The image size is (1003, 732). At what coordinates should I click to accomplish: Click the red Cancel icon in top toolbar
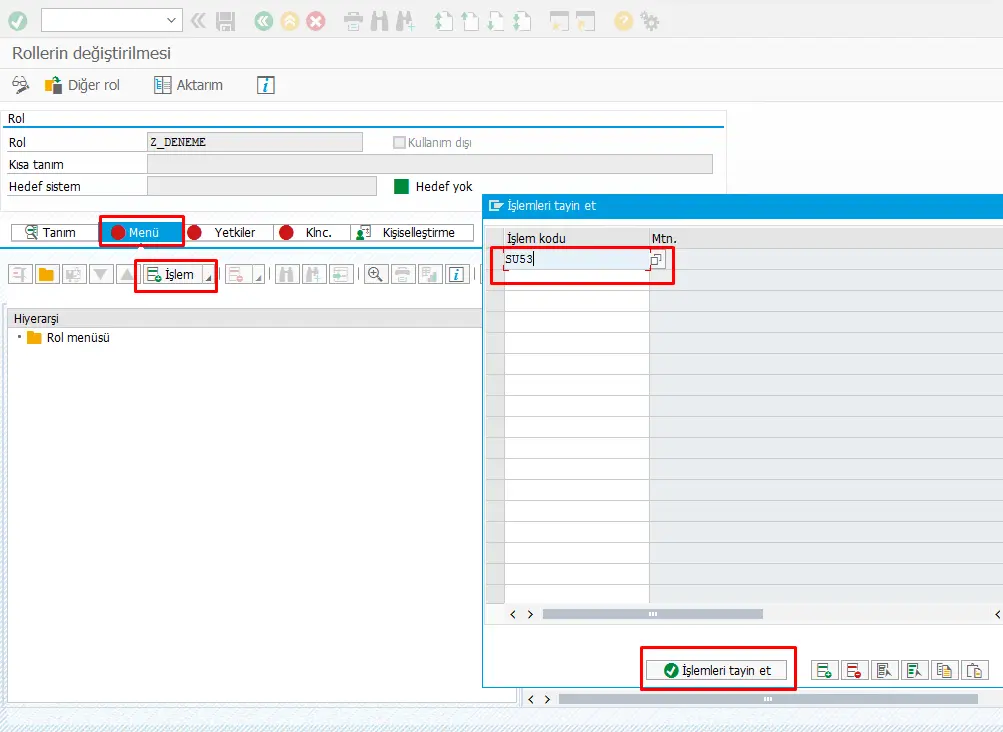315,20
